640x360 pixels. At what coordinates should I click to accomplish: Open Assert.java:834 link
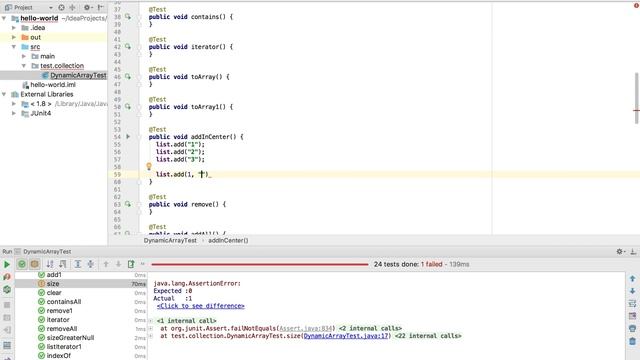coord(305,328)
